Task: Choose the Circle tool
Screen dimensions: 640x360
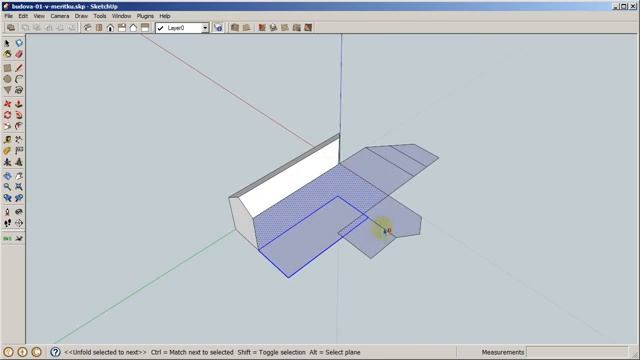Action: [7, 79]
